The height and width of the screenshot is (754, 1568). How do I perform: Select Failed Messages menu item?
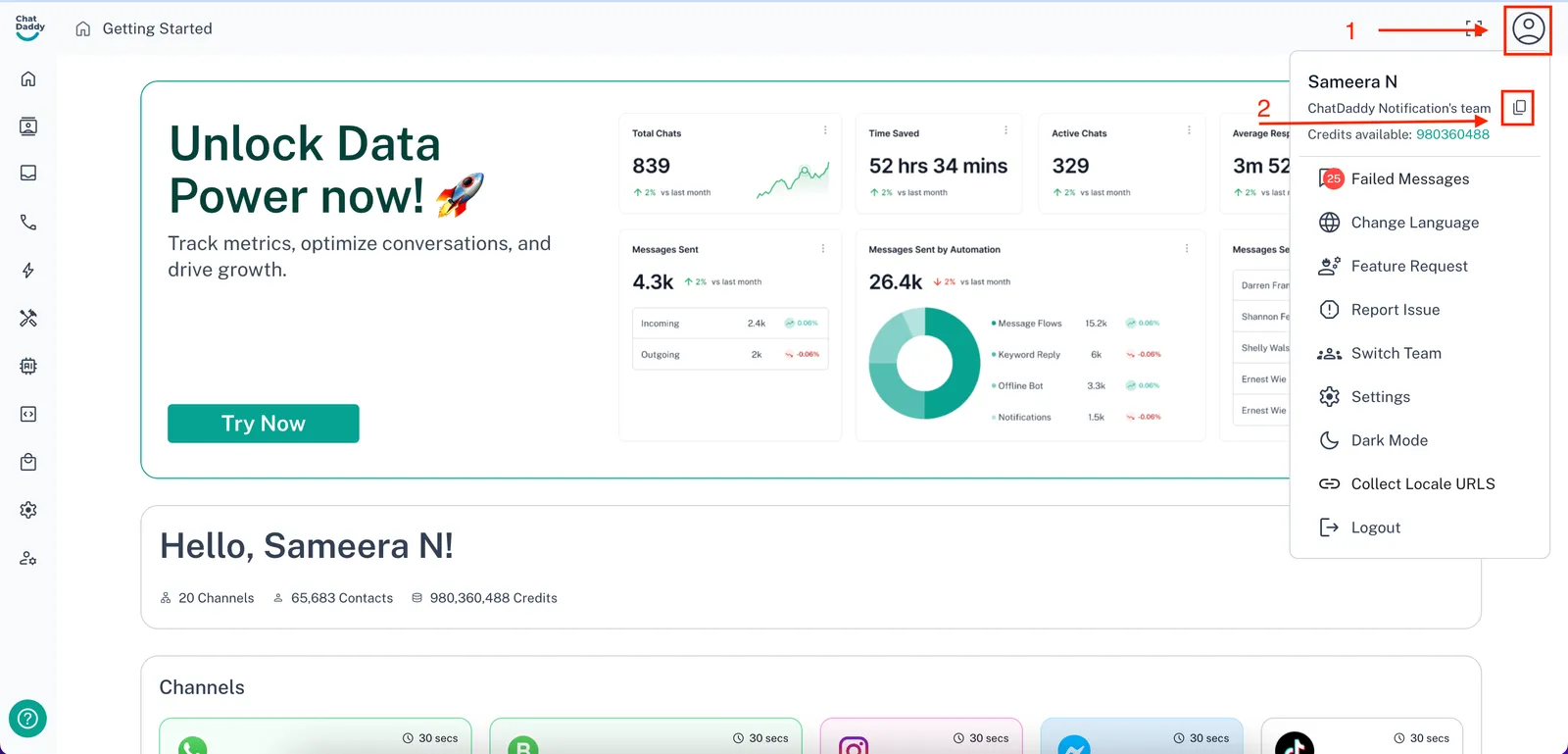[x=1409, y=178]
